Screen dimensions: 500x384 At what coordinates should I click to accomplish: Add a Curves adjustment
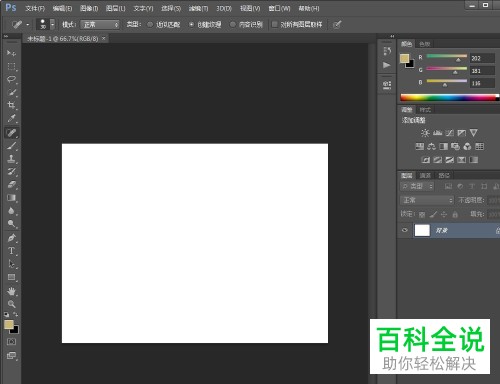coord(449,133)
